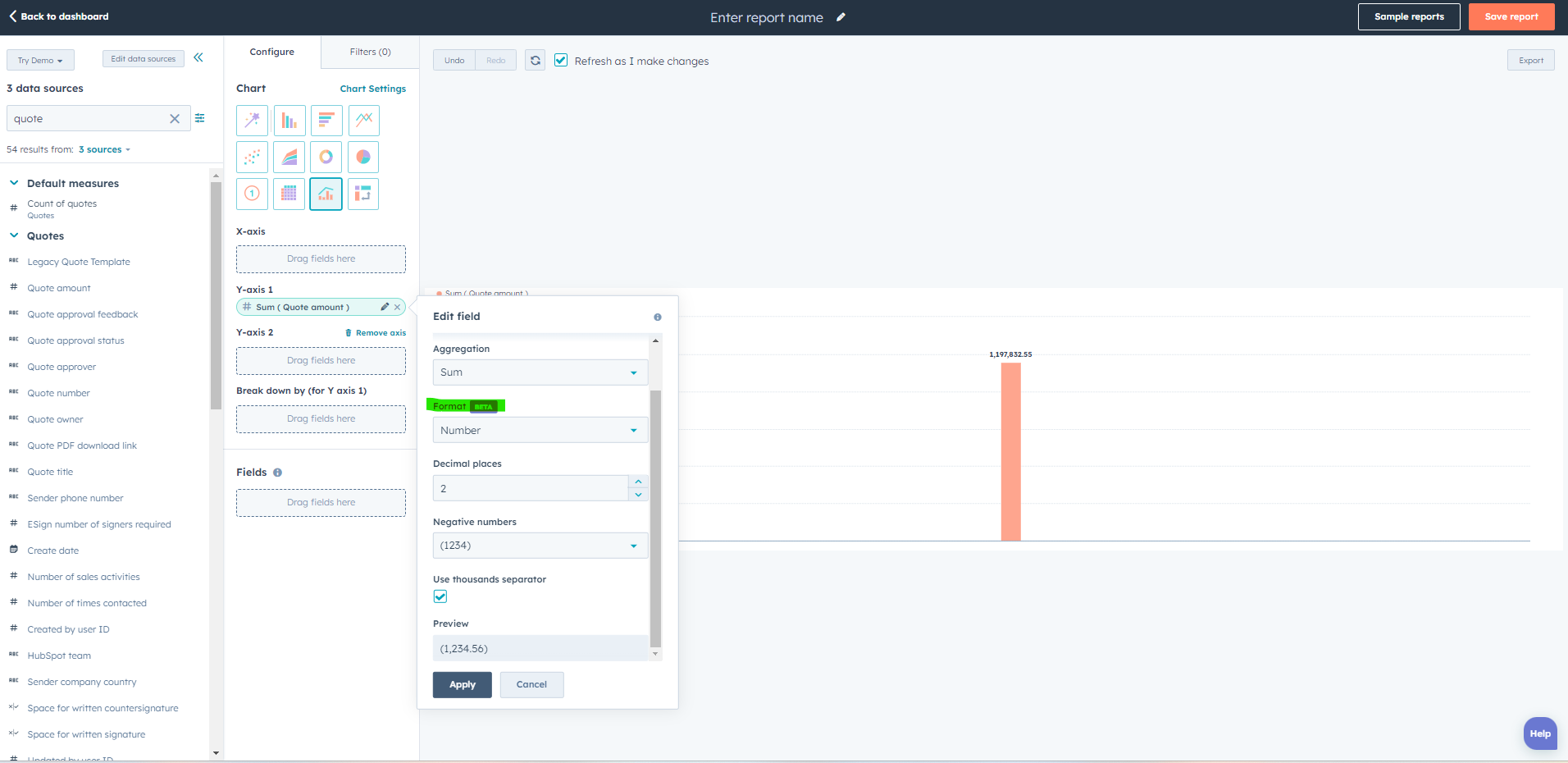The width and height of the screenshot is (1568, 763).
Task: Open the Format dropdown showing Number
Action: [x=540, y=431]
